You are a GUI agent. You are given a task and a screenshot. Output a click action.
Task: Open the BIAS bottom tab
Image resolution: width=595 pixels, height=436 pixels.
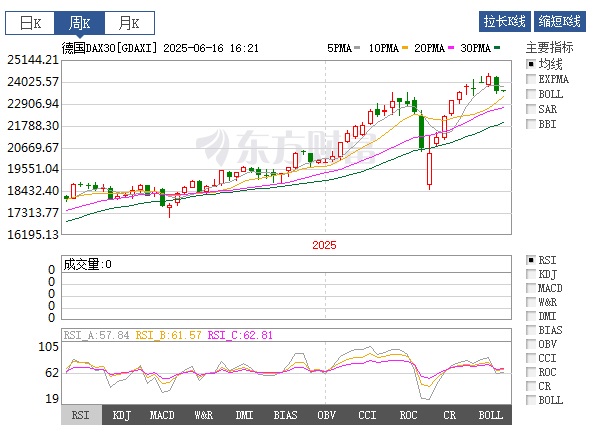coord(285,415)
